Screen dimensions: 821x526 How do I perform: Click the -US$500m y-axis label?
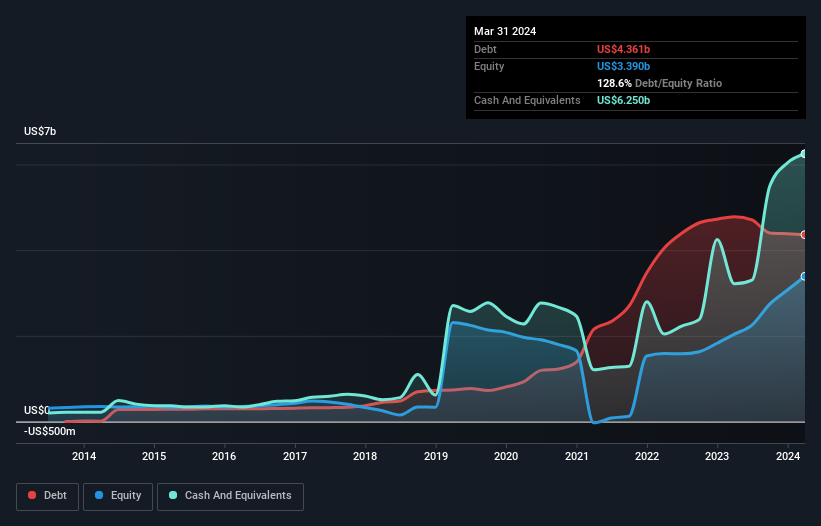coord(50,432)
